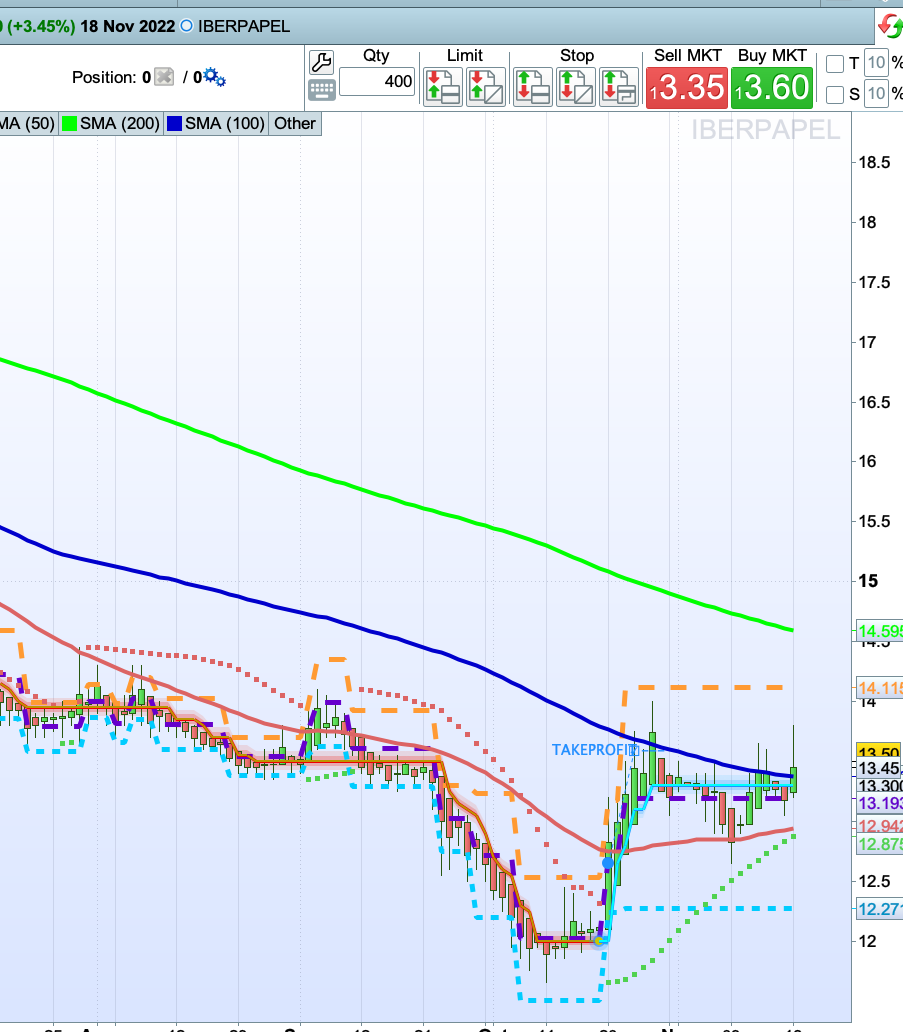
Task: Expand the SMA (200) indicator settings
Action: 111,124
